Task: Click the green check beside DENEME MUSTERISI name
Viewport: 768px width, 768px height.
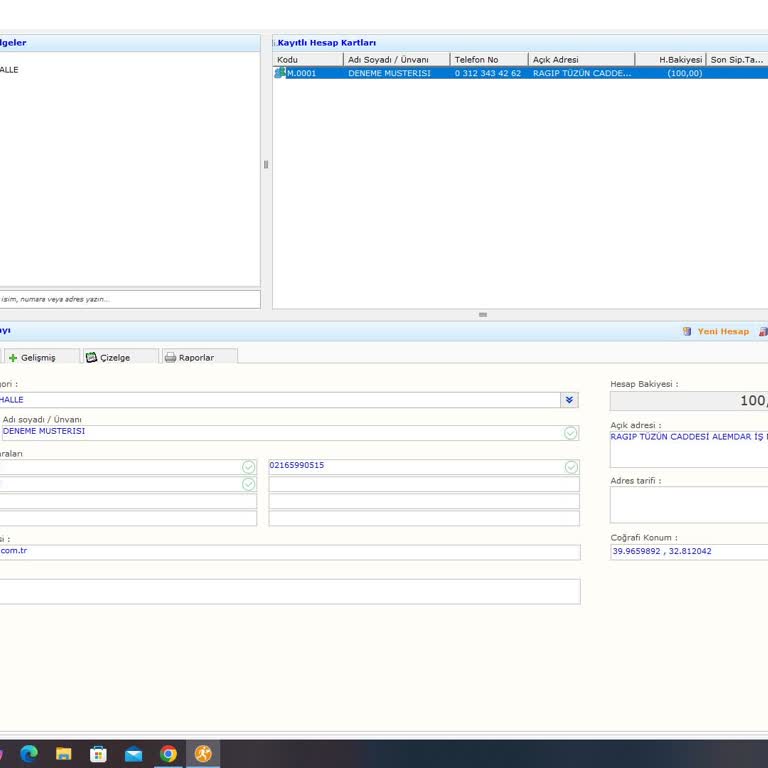Action: (570, 433)
